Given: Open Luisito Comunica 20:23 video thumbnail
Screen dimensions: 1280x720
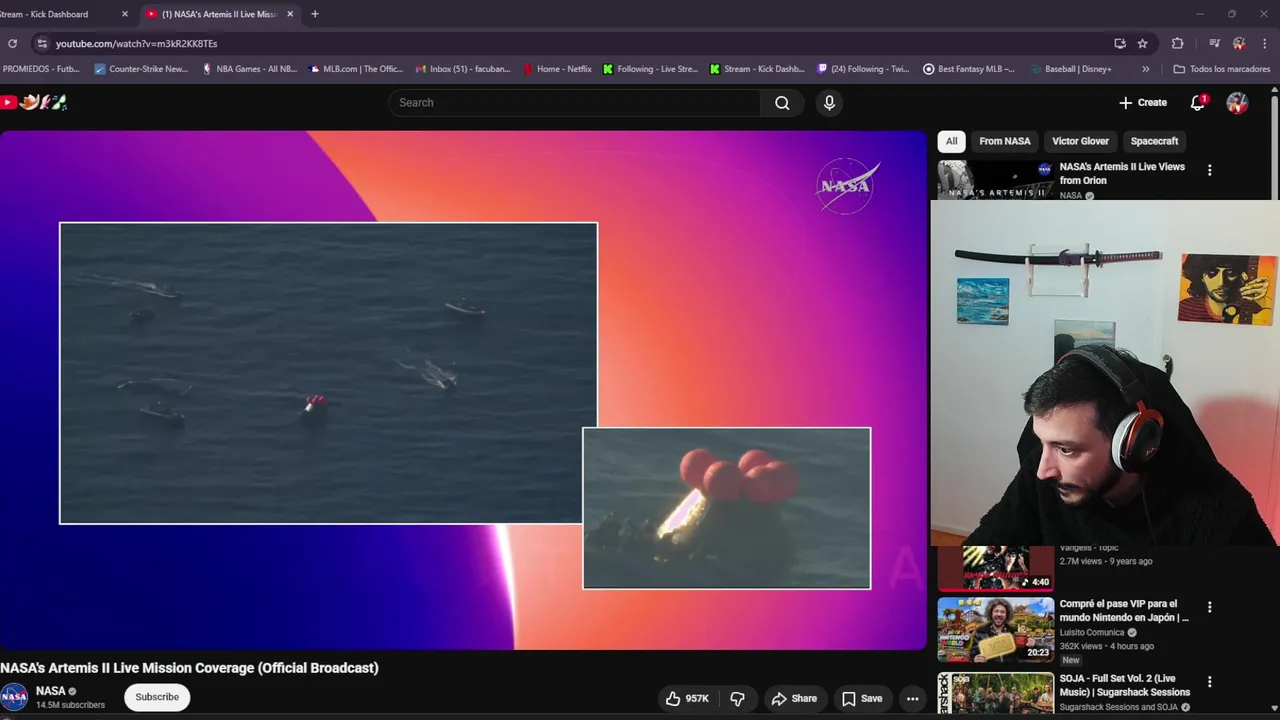Looking at the screenshot, I should point(995,630).
